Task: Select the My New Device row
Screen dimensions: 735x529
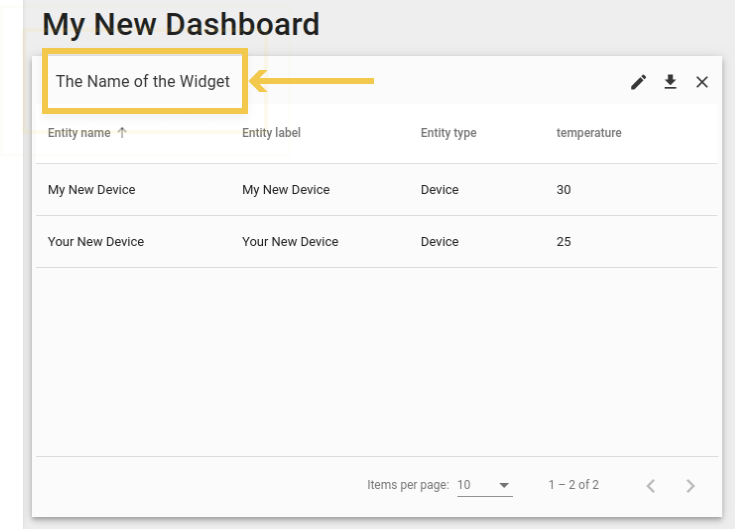Action: (376, 190)
